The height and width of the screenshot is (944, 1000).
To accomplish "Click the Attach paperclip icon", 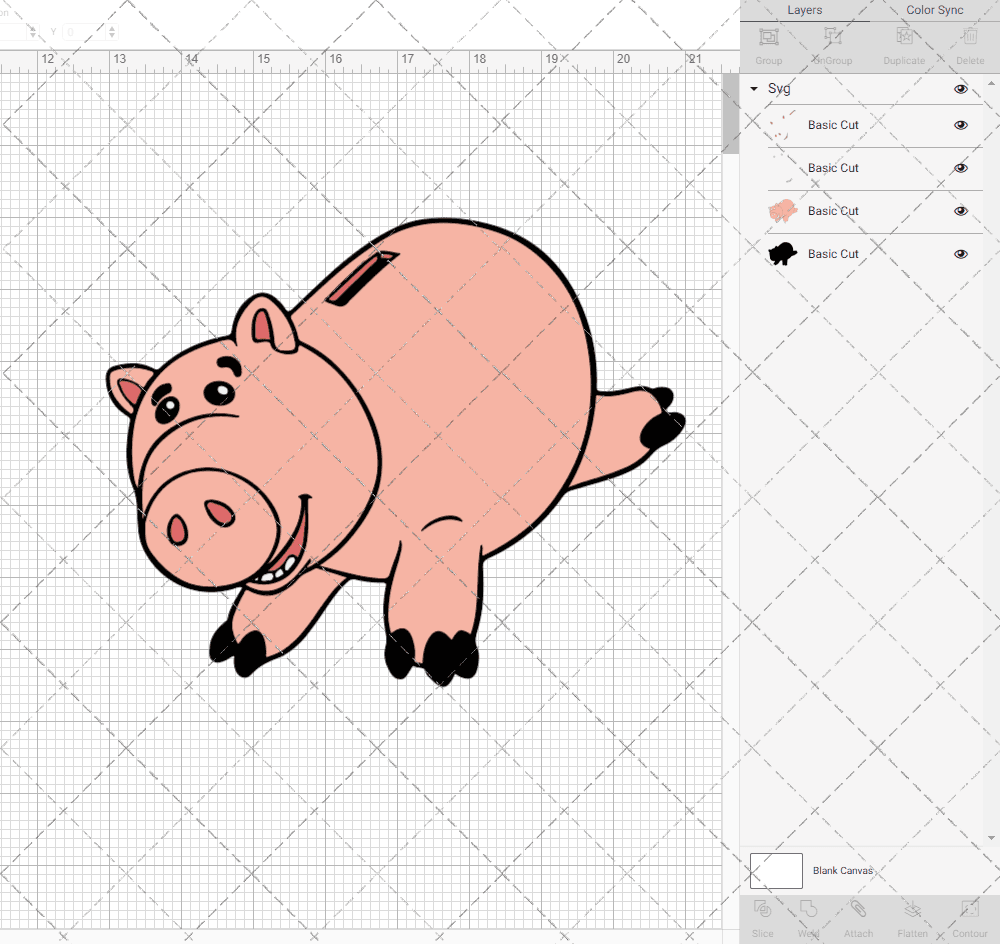I will 858,908.
